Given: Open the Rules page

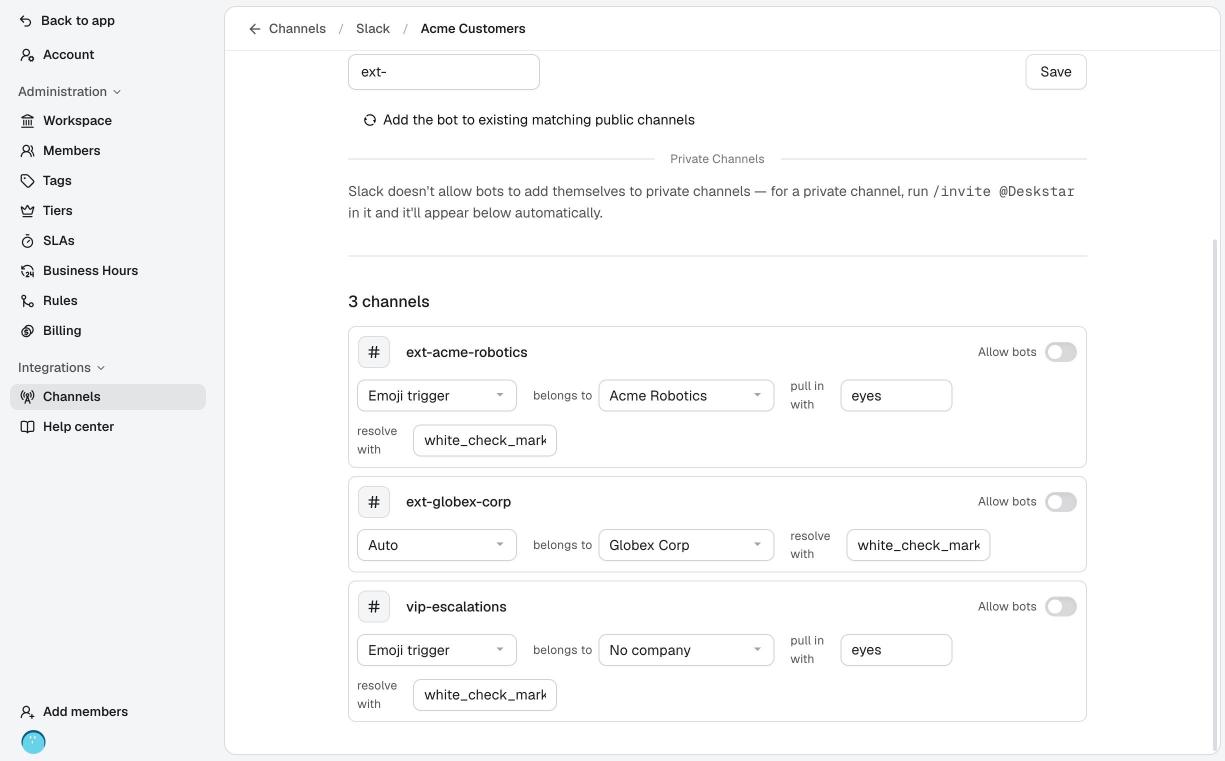Looking at the screenshot, I should [108, 301].
